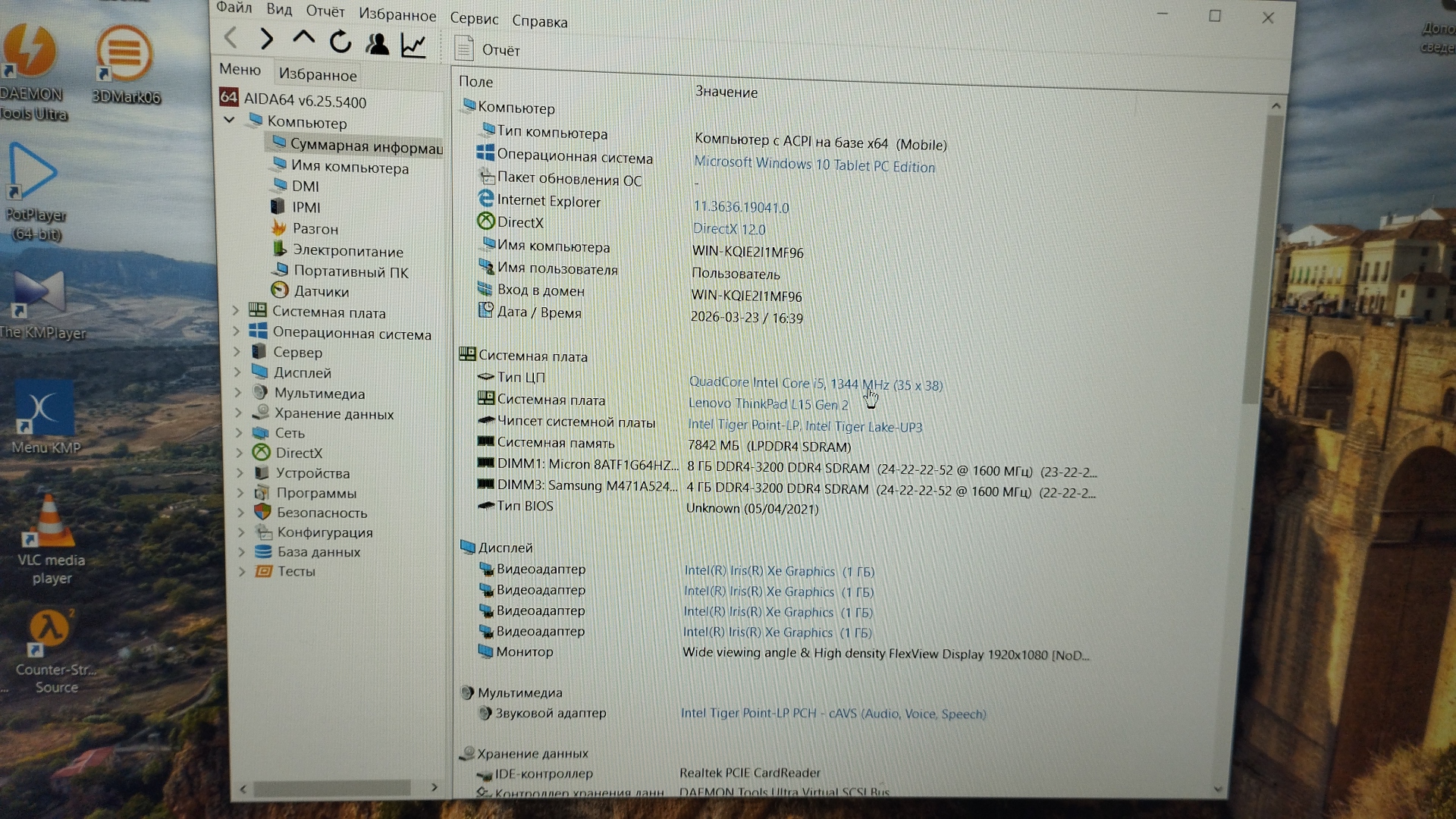Click the Microsoft Windows 10 Tablet PC Edition link
The height and width of the screenshot is (819, 1456).
tap(814, 165)
